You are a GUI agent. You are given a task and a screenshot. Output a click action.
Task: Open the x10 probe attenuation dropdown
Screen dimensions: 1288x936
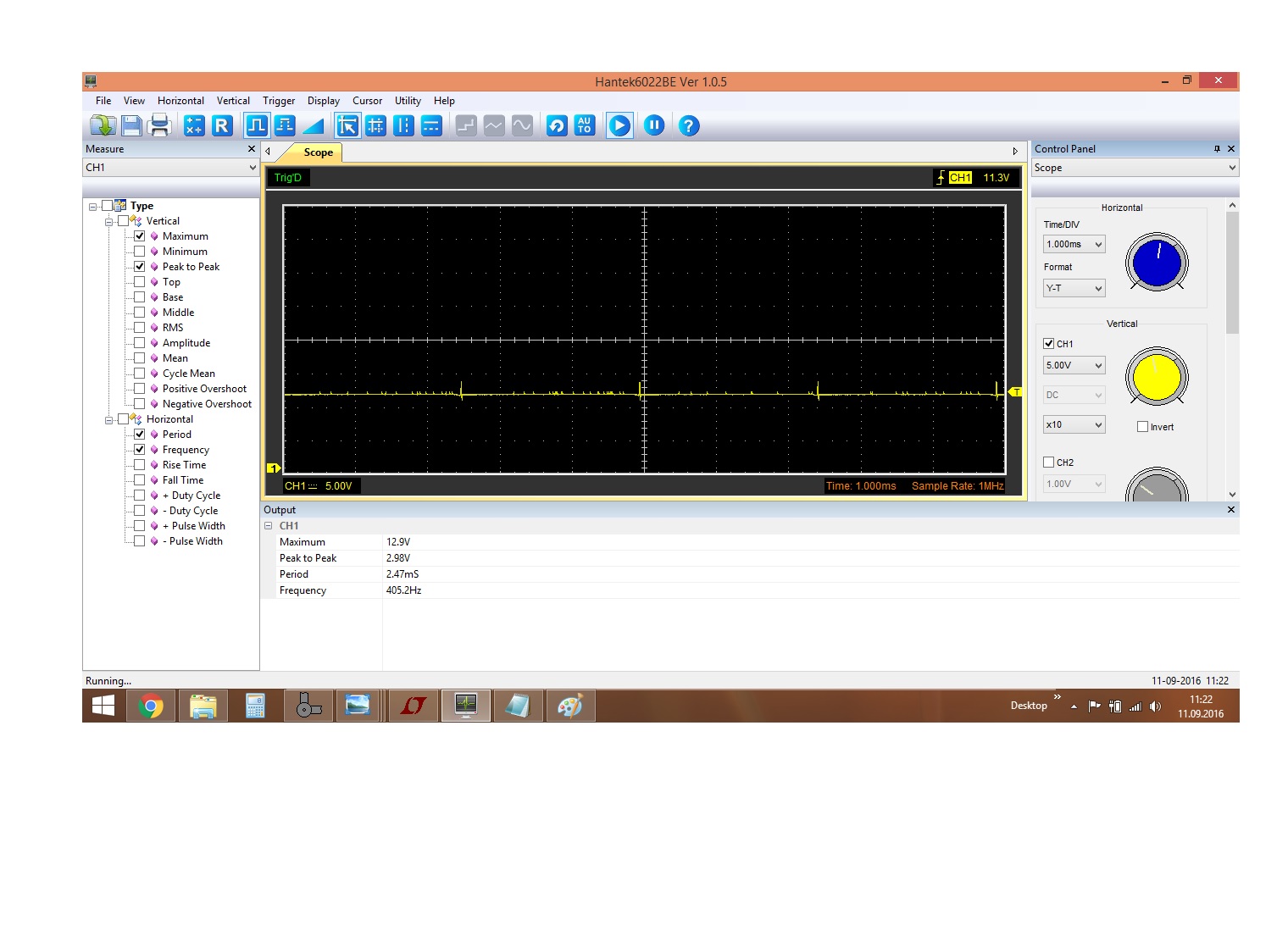tap(1074, 425)
